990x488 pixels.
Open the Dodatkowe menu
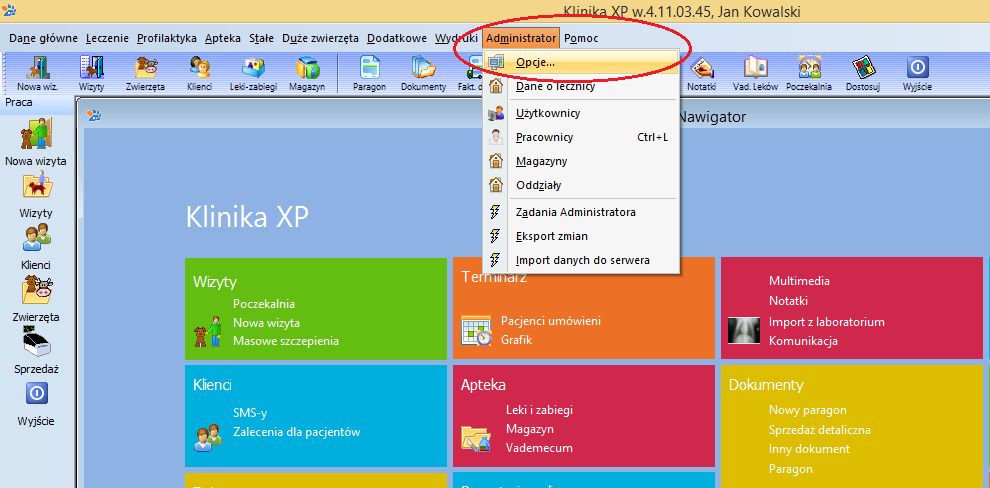pos(397,39)
